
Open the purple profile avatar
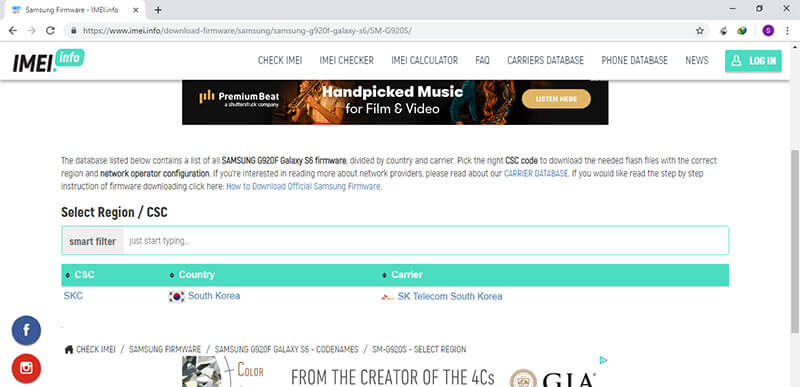(768, 31)
